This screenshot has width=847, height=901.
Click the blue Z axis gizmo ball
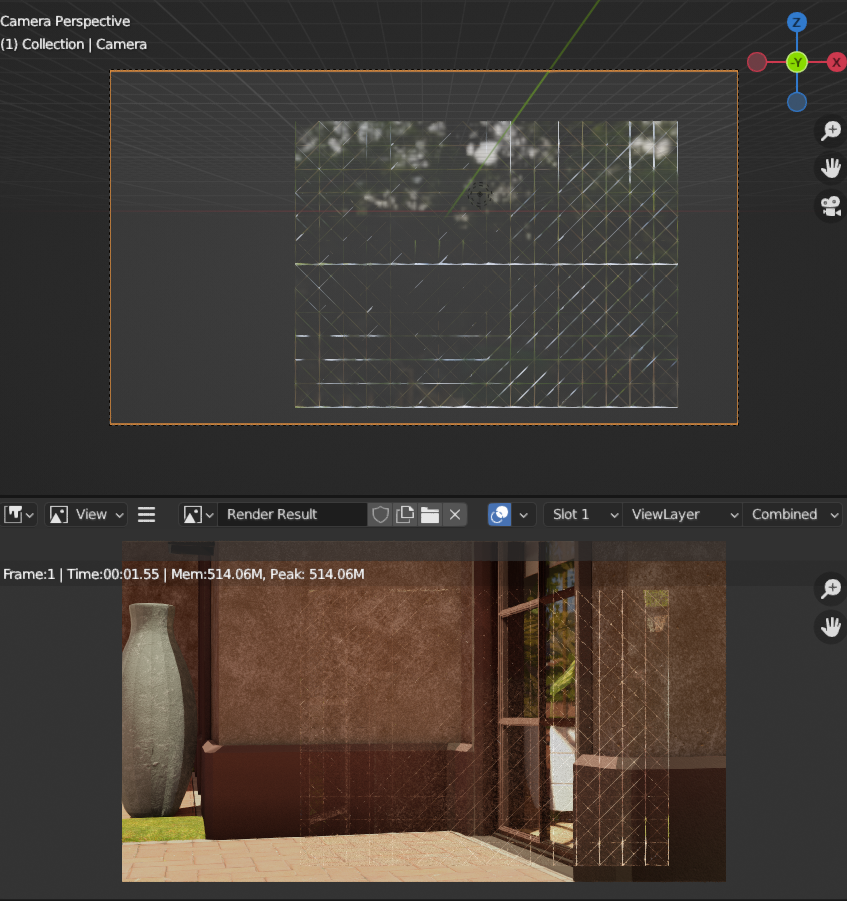pyautogui.click(x=796, y=22)
